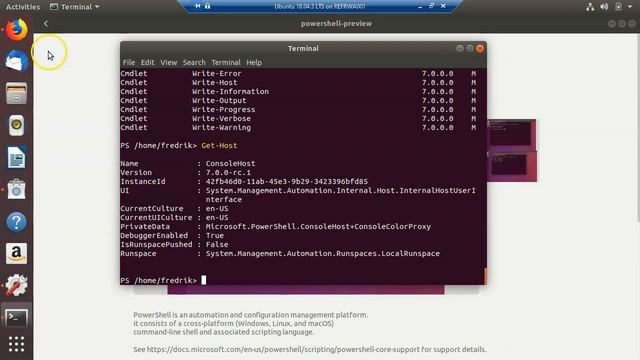
Task: Click the IsRunspacePushed False value
Action: tap(217, 244)
